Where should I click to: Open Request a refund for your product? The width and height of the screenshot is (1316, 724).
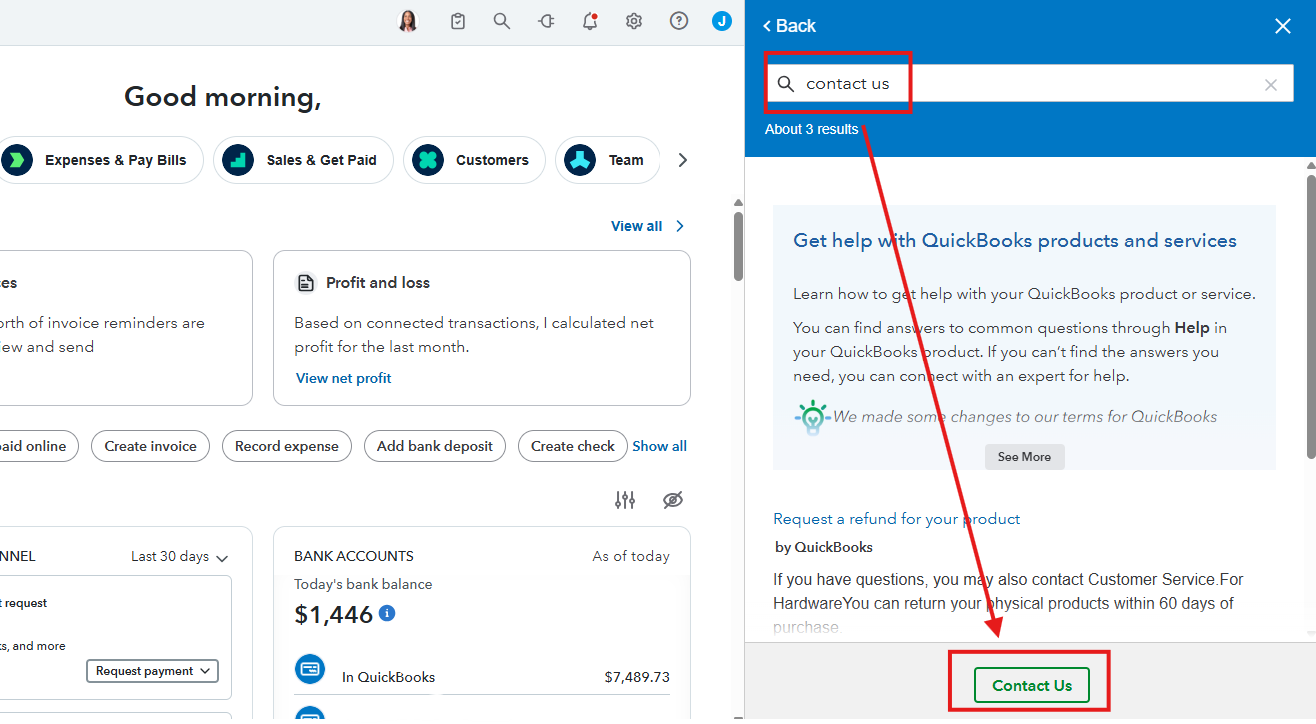click(x=896, y=519)
